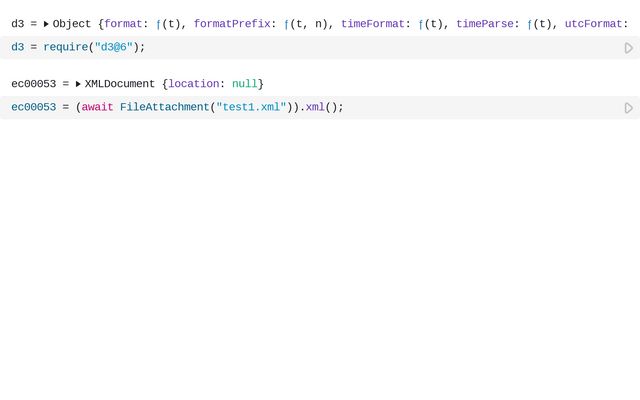The image size is (640, 400).
Task: Click the null value in XMLDocument output
Action: pyautogui.click(x=244, y=84)
